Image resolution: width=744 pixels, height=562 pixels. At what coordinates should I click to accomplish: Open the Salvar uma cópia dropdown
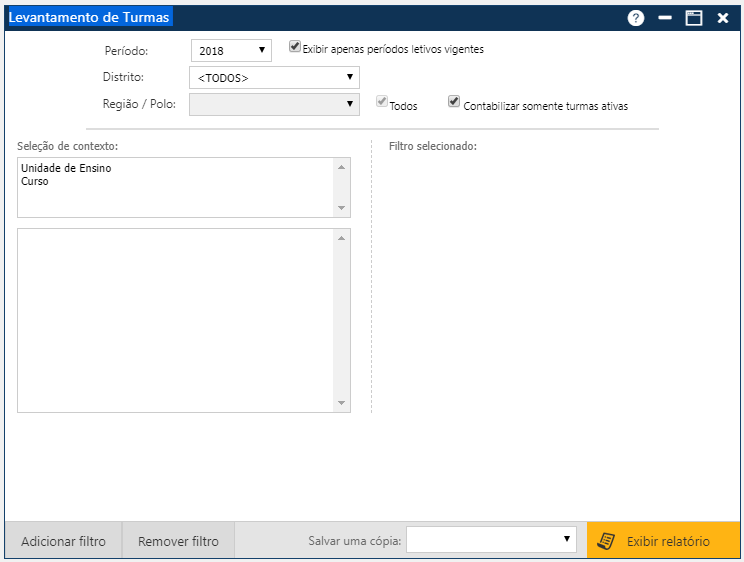pyautogui.click(x=491, y=540)
